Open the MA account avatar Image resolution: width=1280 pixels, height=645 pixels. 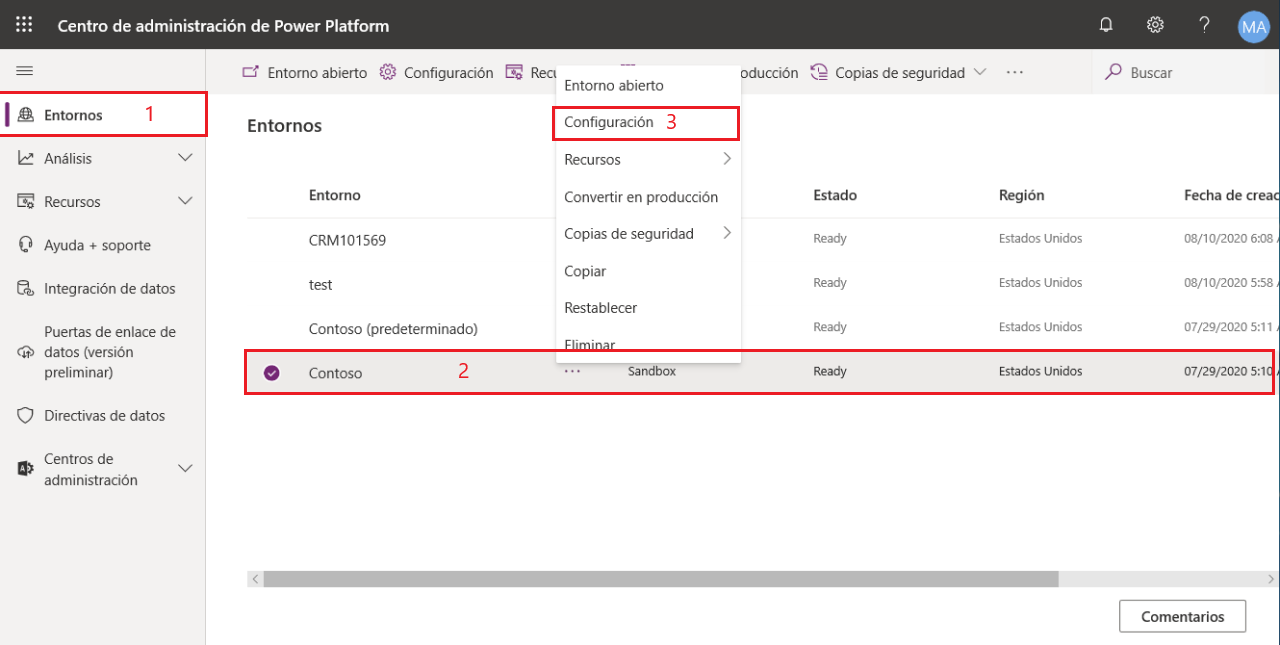(x=1253, y=26)
